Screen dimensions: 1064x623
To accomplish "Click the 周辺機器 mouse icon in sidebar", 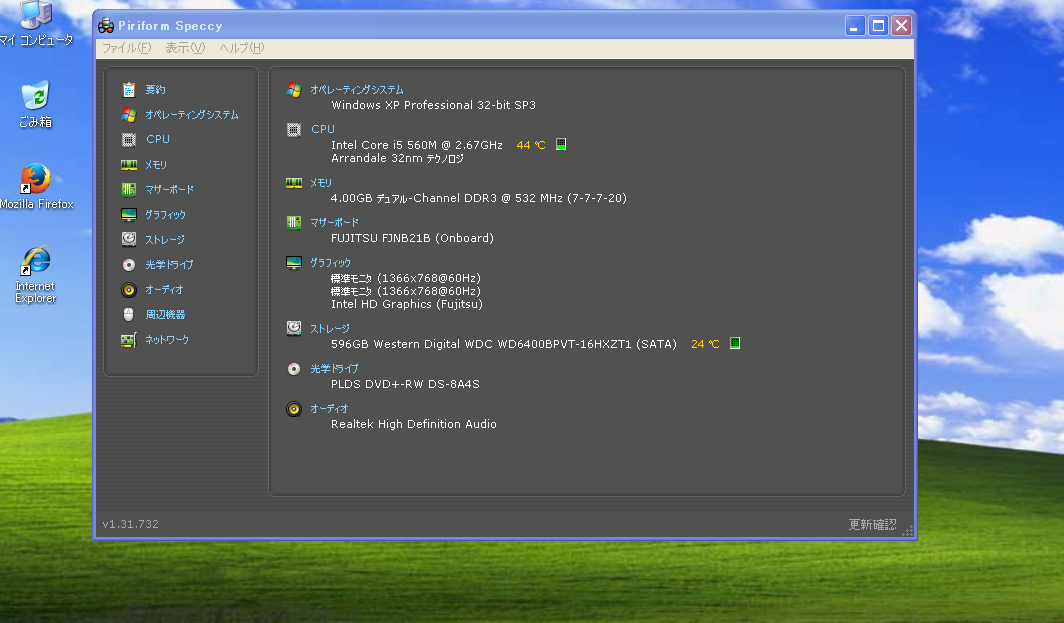I will click(x=129, y=314).
